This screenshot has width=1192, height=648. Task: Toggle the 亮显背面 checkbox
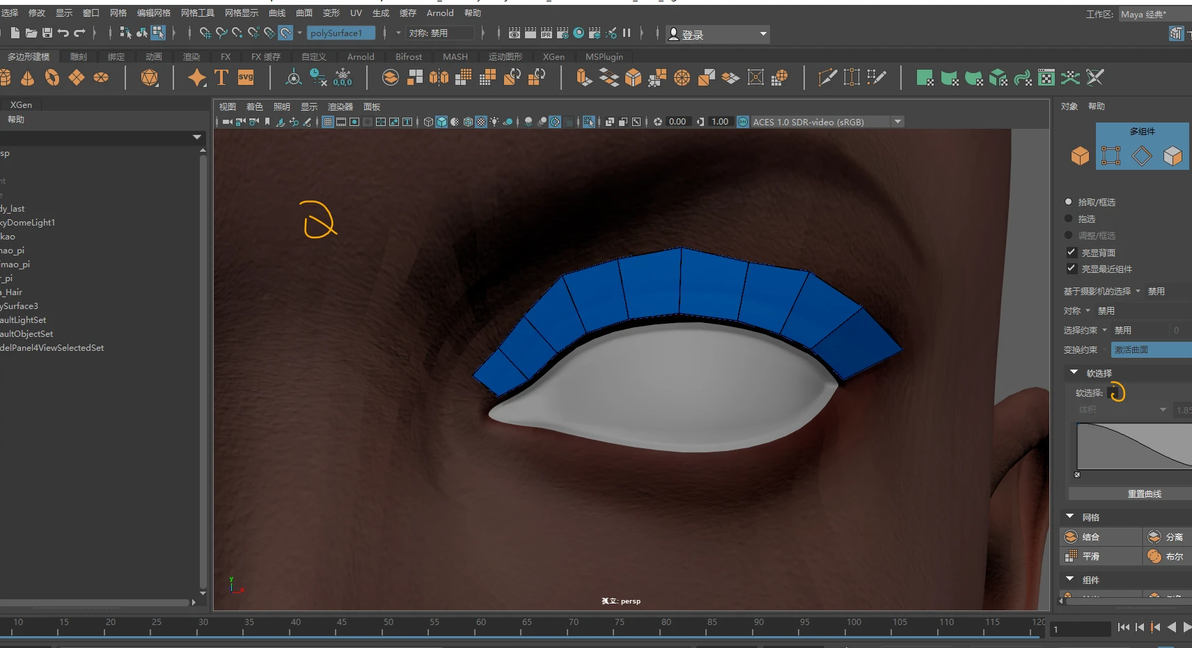(x=1071, y=253)
